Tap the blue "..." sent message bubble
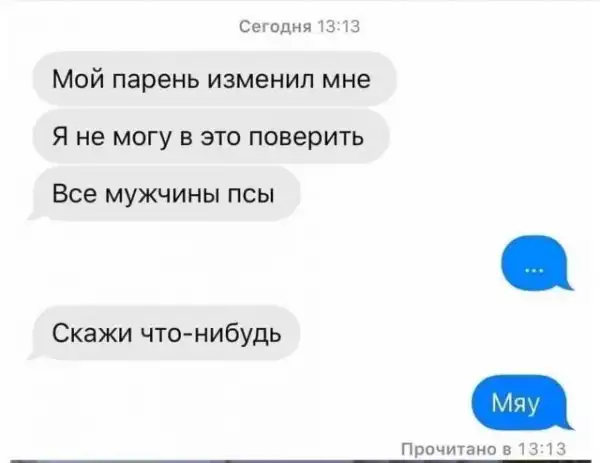The width and height of the screenshot is (600, 463). click(x=536, y=263)
